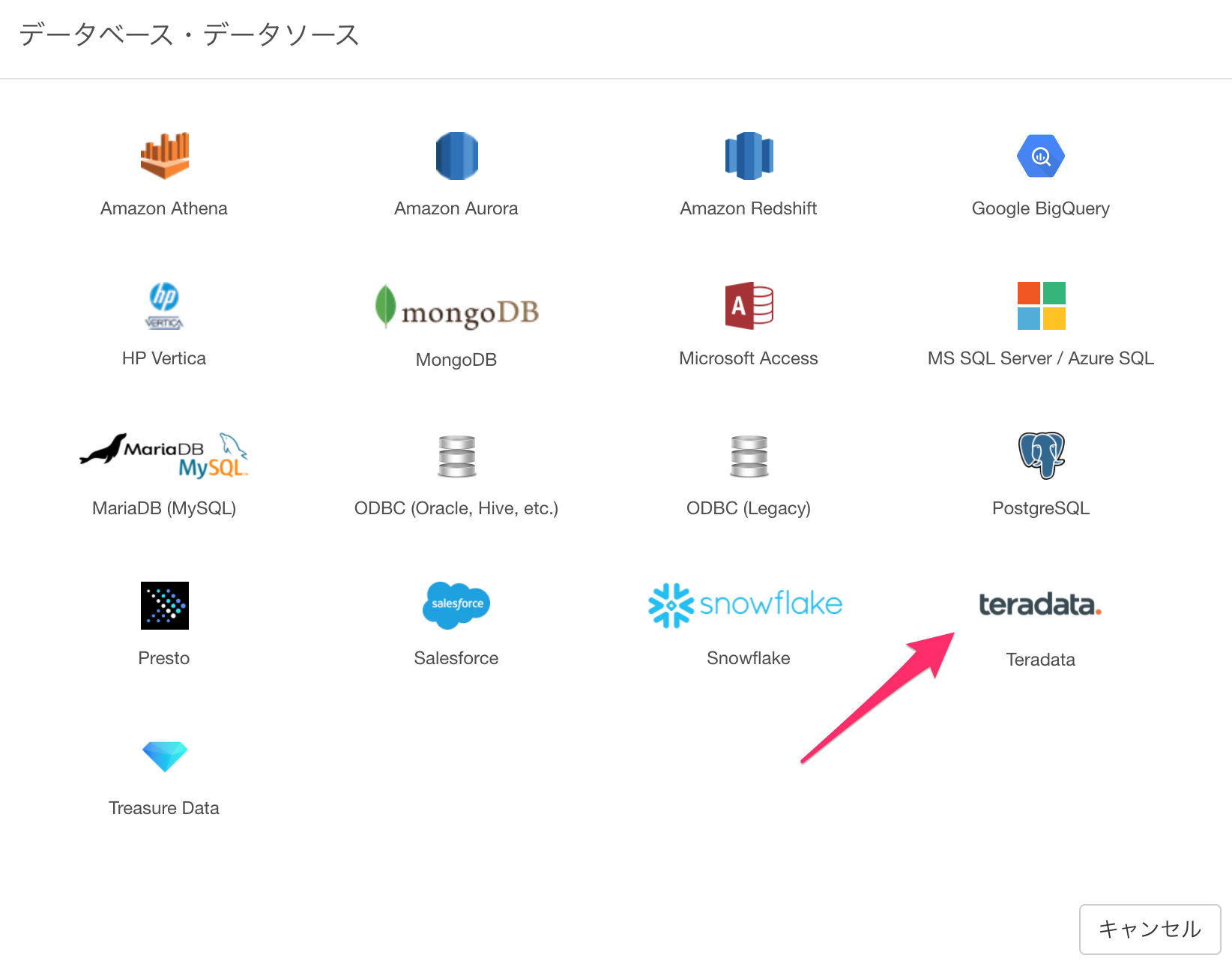This screenshot has width=1232, height=967.
Task: Pick the Treasure Data diamond icon
Action: coord(164,756)
